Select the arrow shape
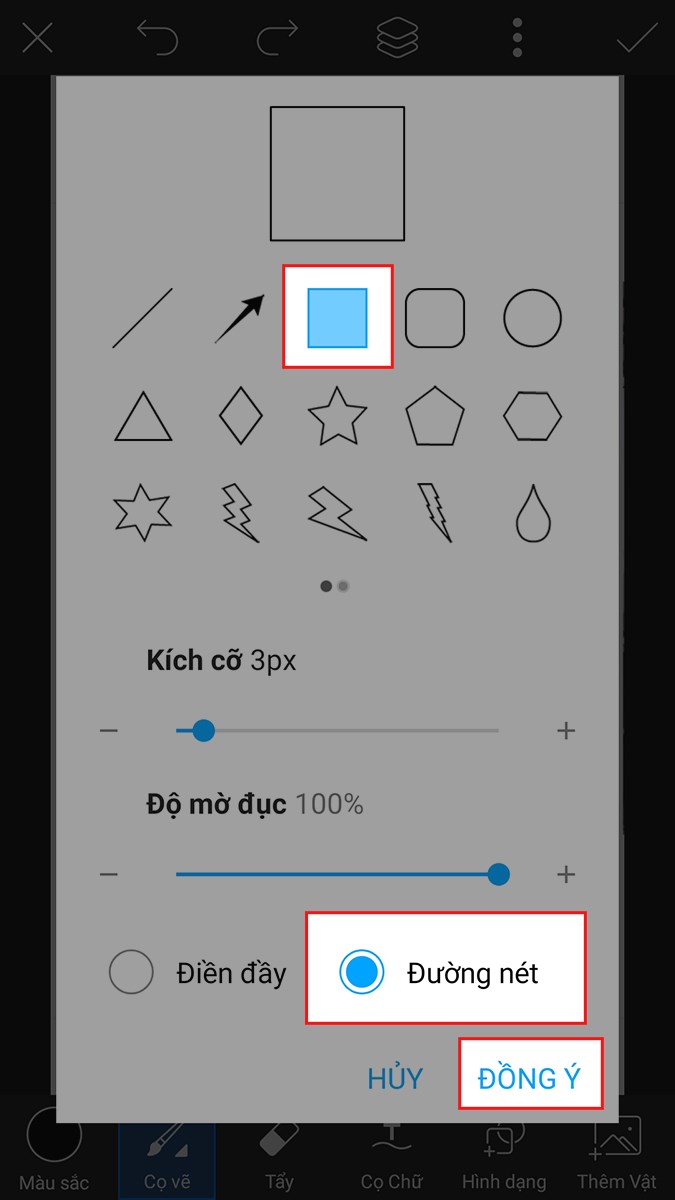The image size is (675, 1200). click(240, 318)
